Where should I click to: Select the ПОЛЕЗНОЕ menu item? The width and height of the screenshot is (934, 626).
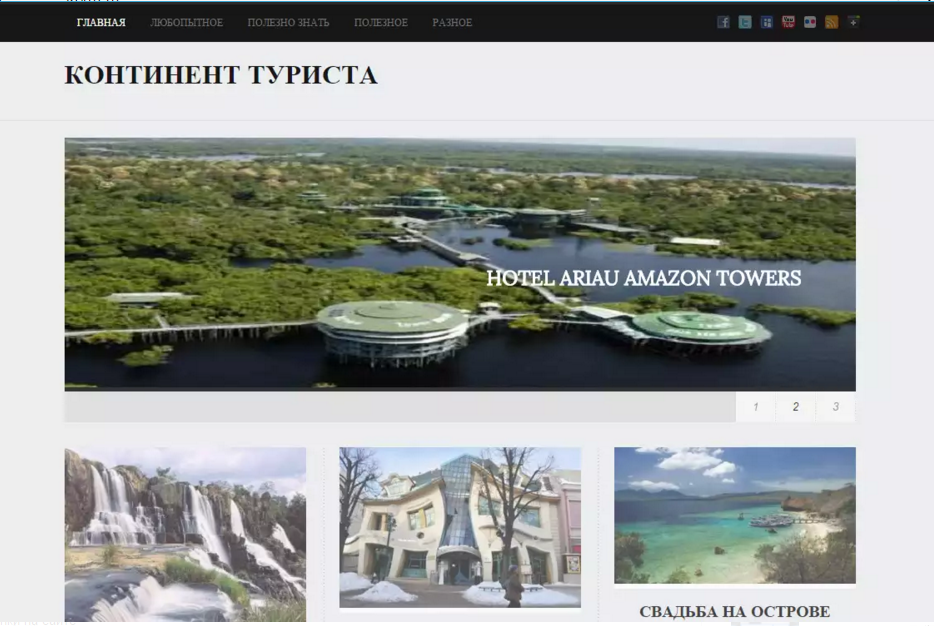click(x=381, y=23)
